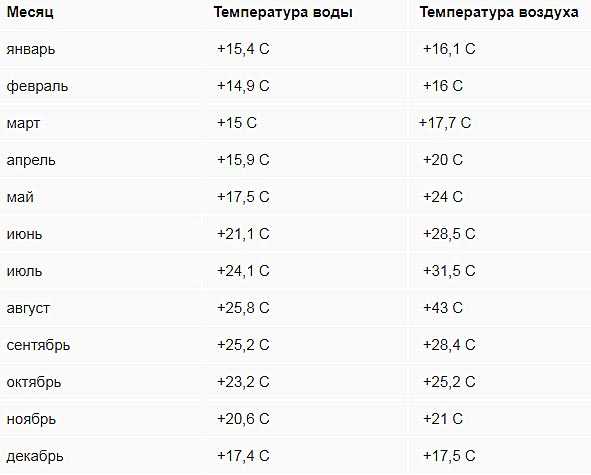Click the декабрь month cell
Viewport: 591px width, 475px height.
(x=35, y=456)
